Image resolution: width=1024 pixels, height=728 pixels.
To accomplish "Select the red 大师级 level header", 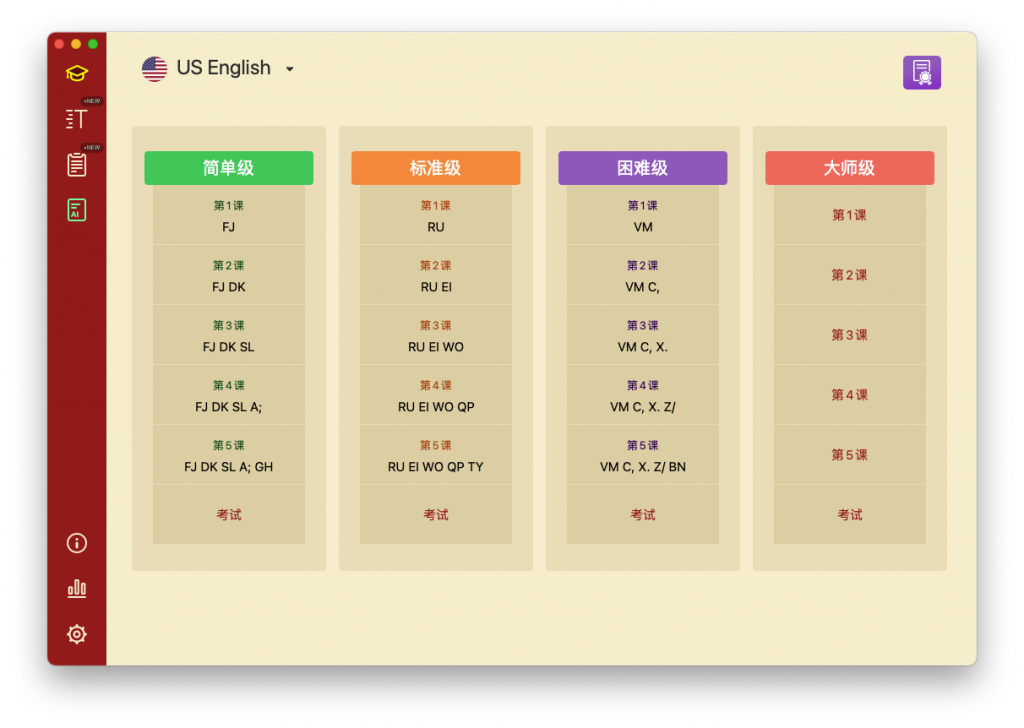I will (850, 168).
